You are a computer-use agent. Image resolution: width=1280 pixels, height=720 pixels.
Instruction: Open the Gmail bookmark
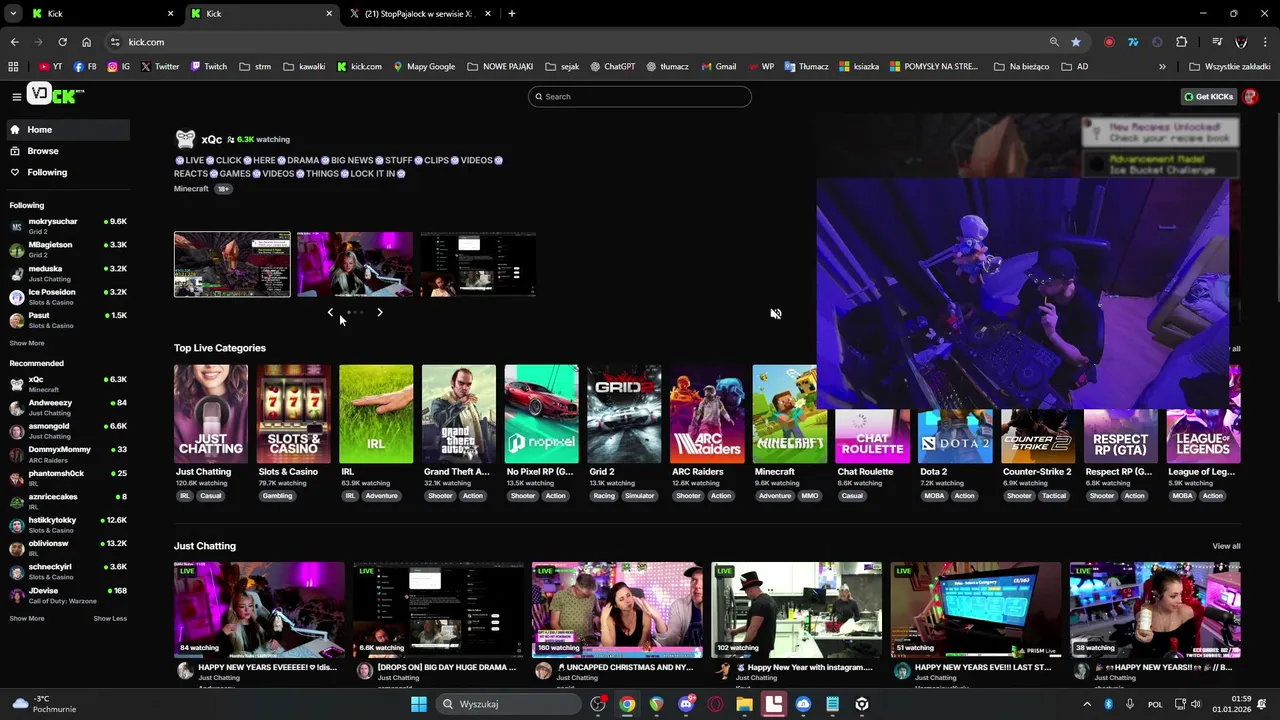pos(719,67)
